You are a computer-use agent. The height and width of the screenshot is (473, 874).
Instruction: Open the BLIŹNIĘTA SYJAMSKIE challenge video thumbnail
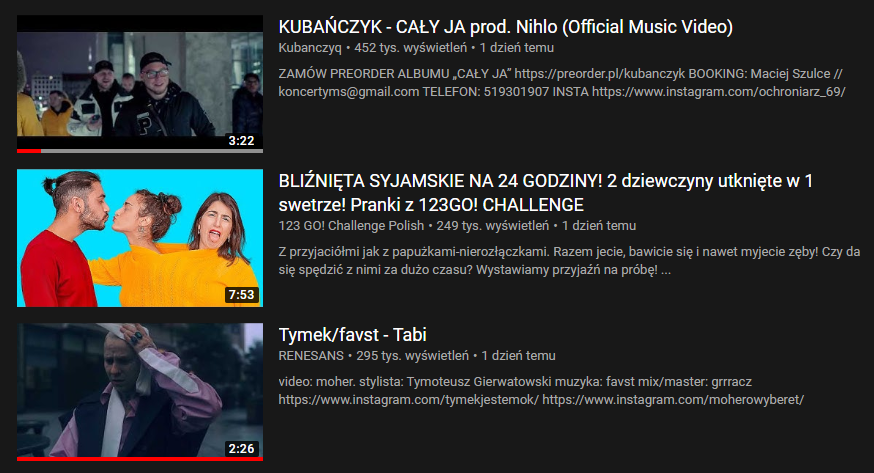140,238
